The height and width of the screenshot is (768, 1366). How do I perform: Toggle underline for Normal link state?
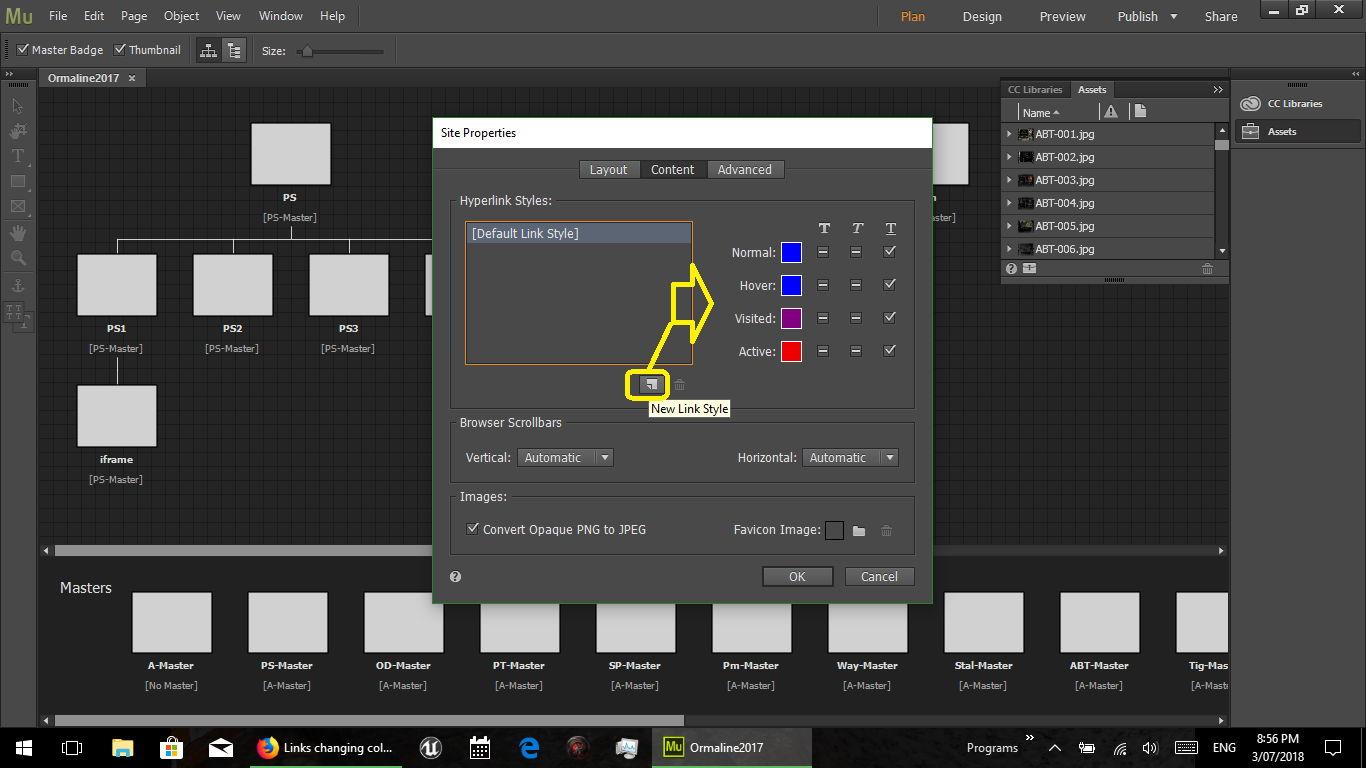(x=890, y=252)
